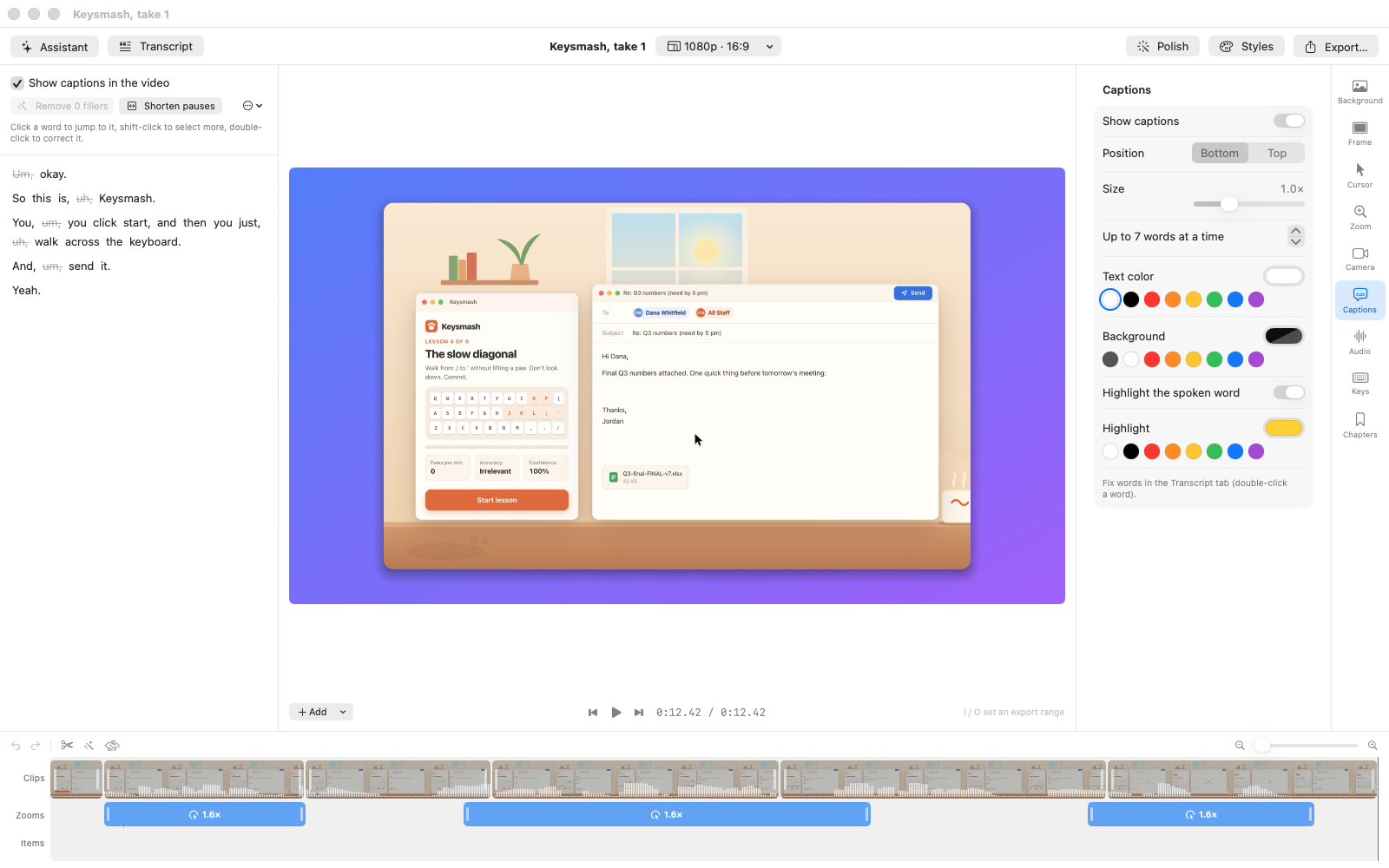Toggle the Show captions switch
Screen dimensions: 1389x868
click(1288, 121)
